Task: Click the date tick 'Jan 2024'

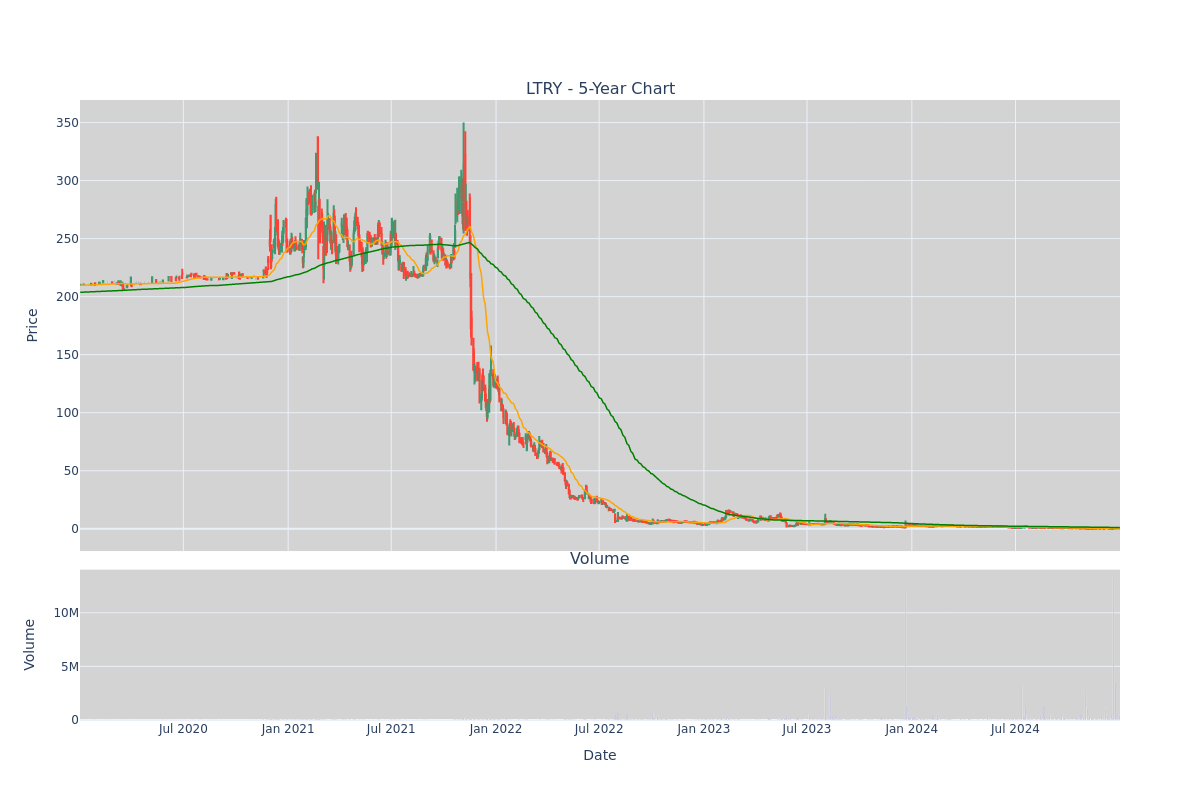Action: tap(912, 729)
